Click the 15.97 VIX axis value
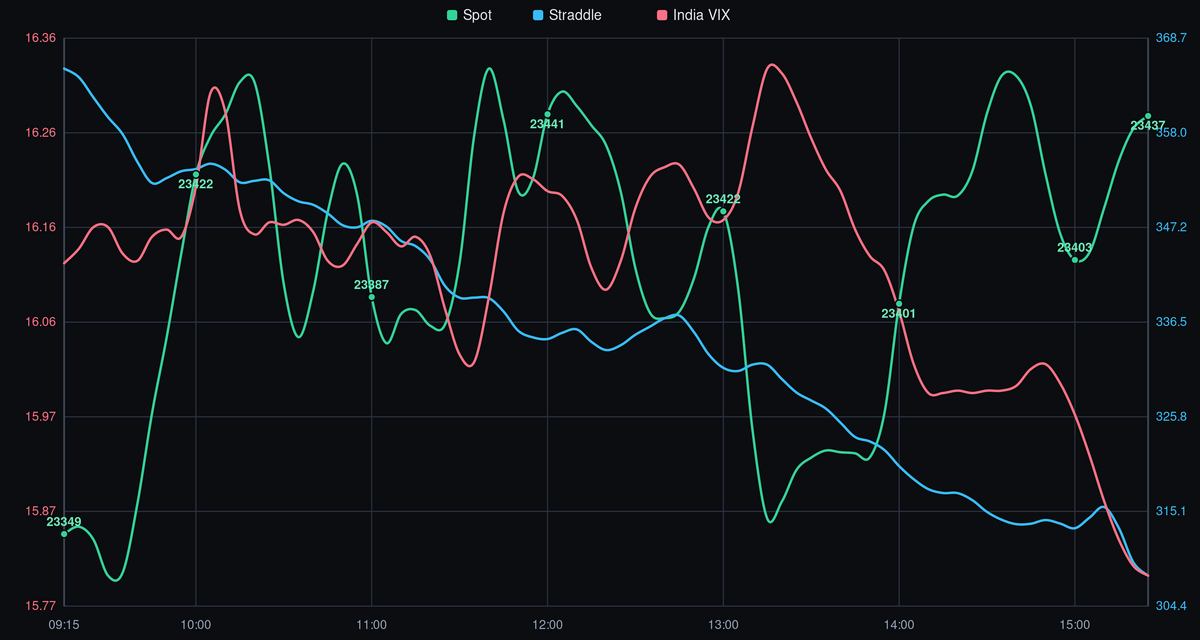This screenshot has width=1200, height=640. point(40,416)
